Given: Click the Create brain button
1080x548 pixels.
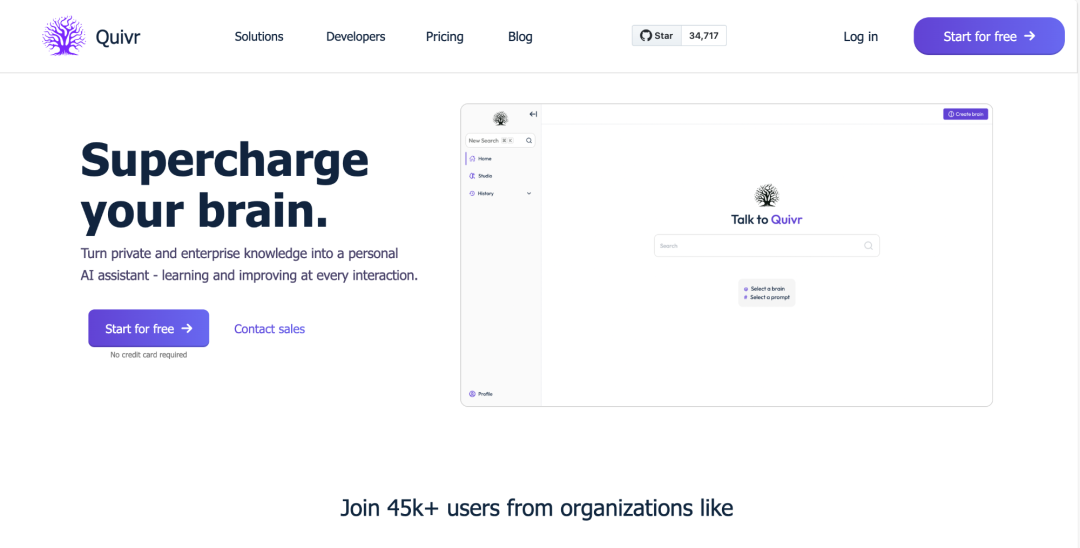Looking at the screenshot, I should click(x=965, y=114).
